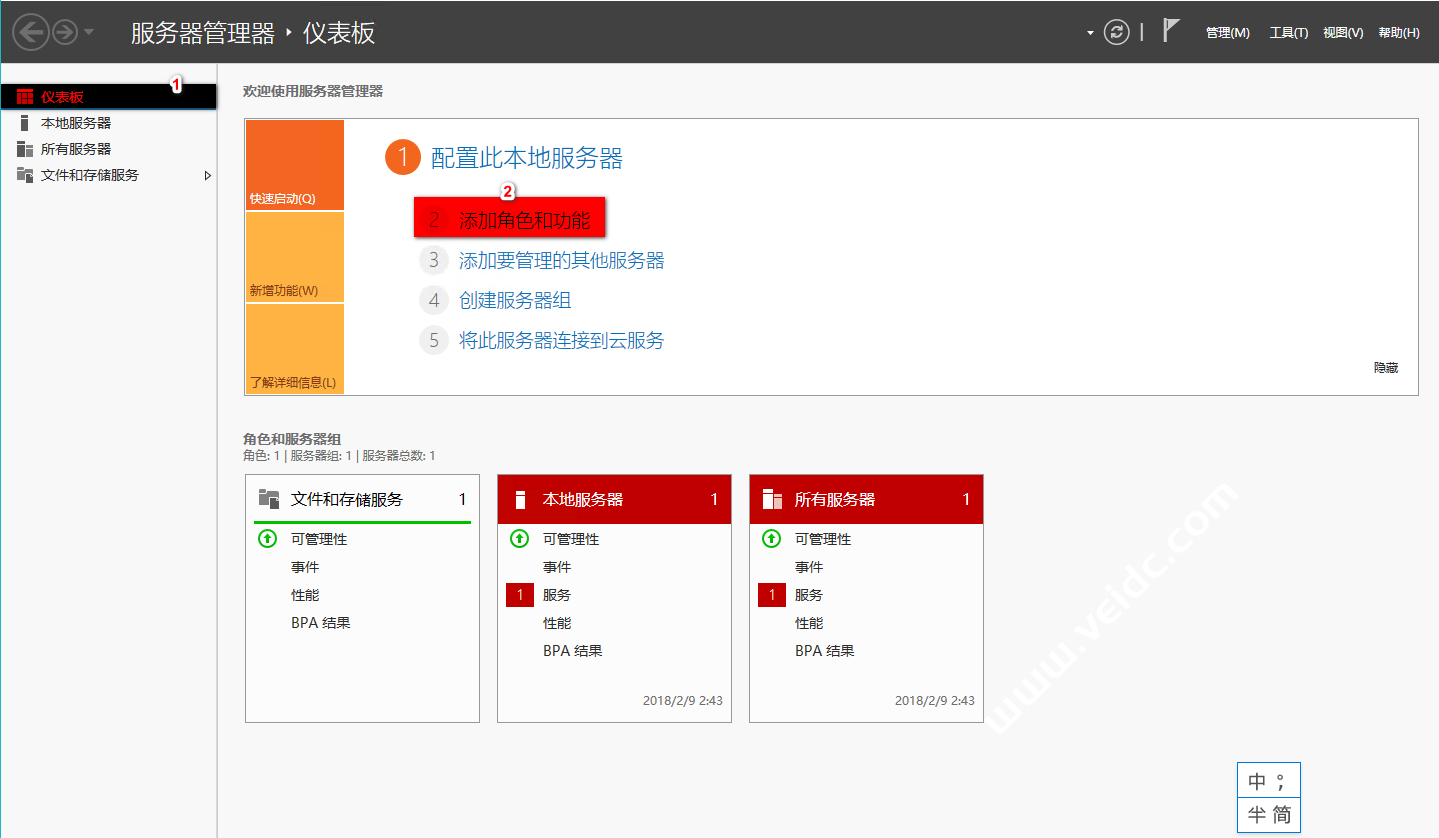Open navigation history dropdown arrow
The image size is (1439, 838).
tap(89, 32)
